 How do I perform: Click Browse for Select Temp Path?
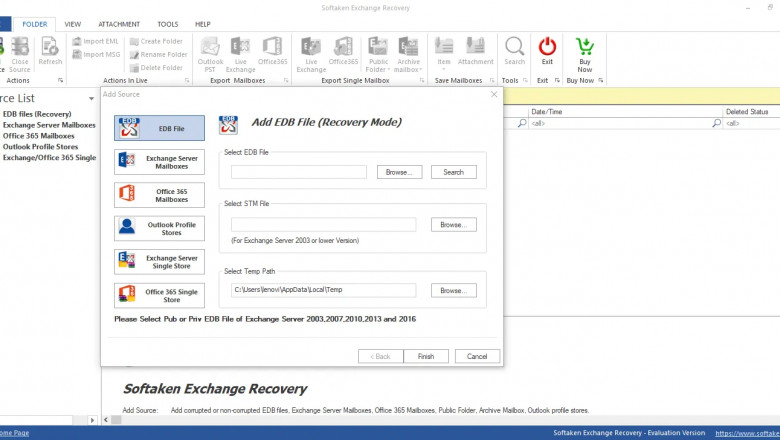pyautogui.click(x=454, y=290)
